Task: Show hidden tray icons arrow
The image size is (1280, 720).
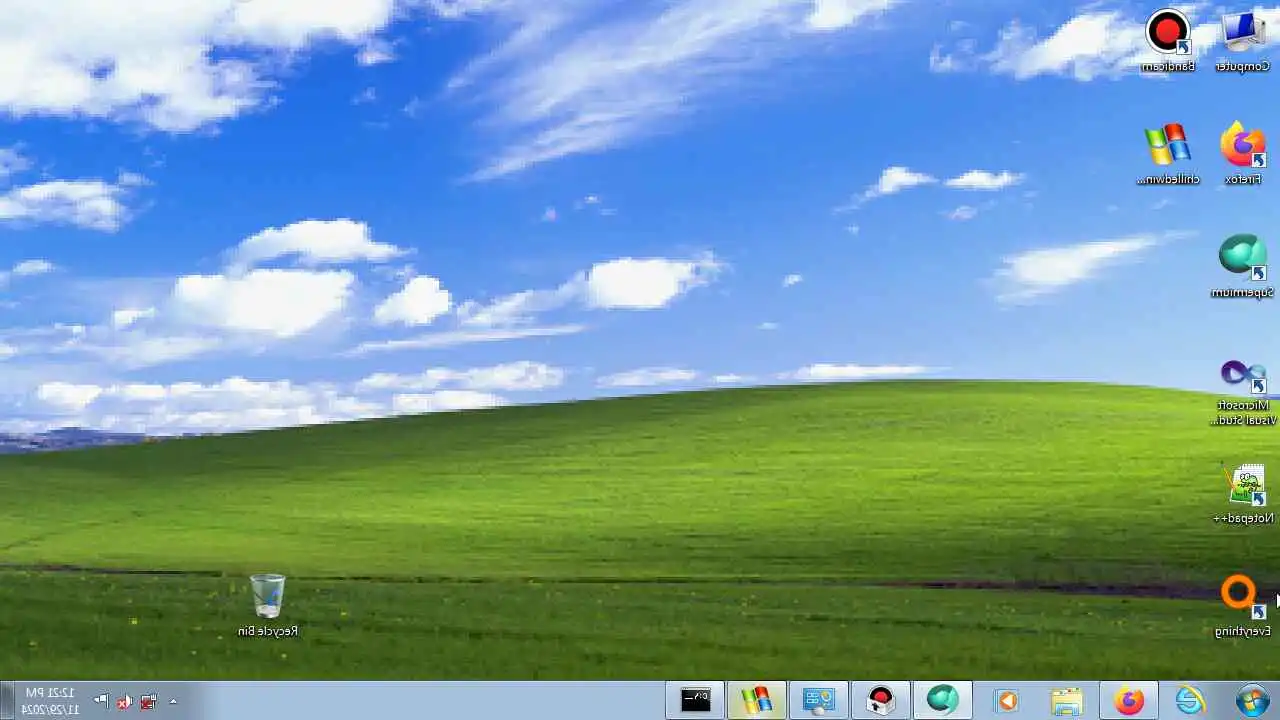Action: point(173,701)
